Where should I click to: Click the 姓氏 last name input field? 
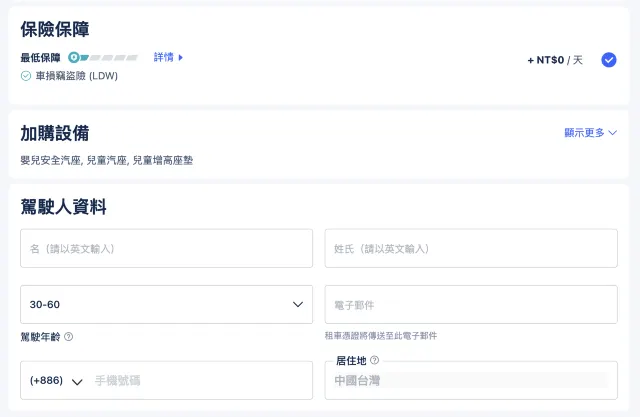tap(470, 248)
